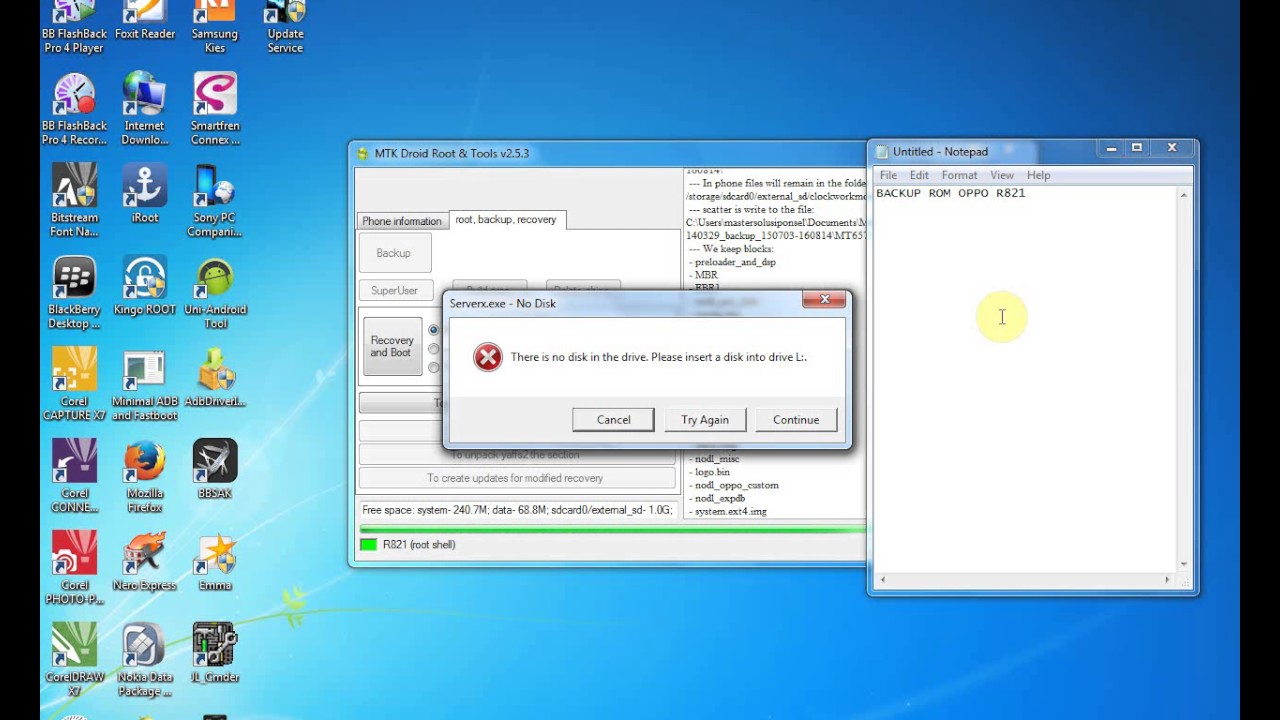The width and height of the screenshot is (1280, 720).
Task: Click the selected radio button beside Recovery and Boot
Action: pyautogui.click(x=434, y=330)
